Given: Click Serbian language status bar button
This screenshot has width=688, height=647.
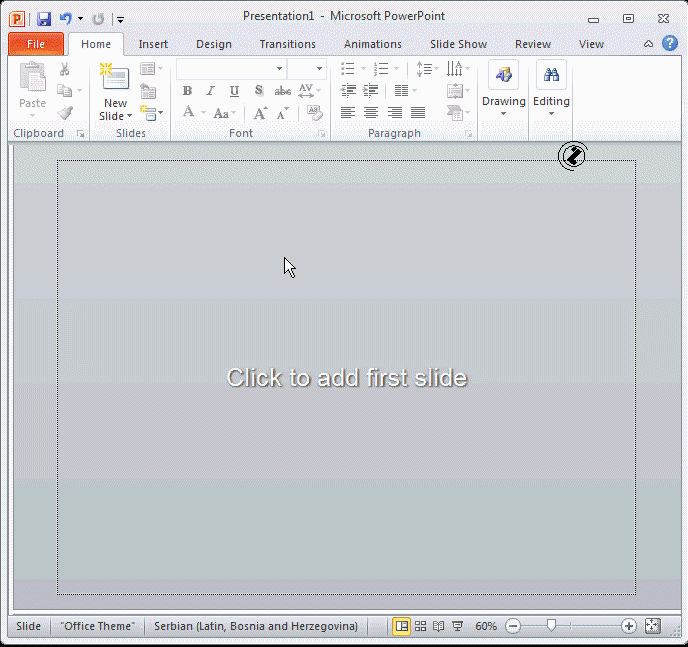Looking at the screenshot, I should pyautogui.click(x=256, y=626).
